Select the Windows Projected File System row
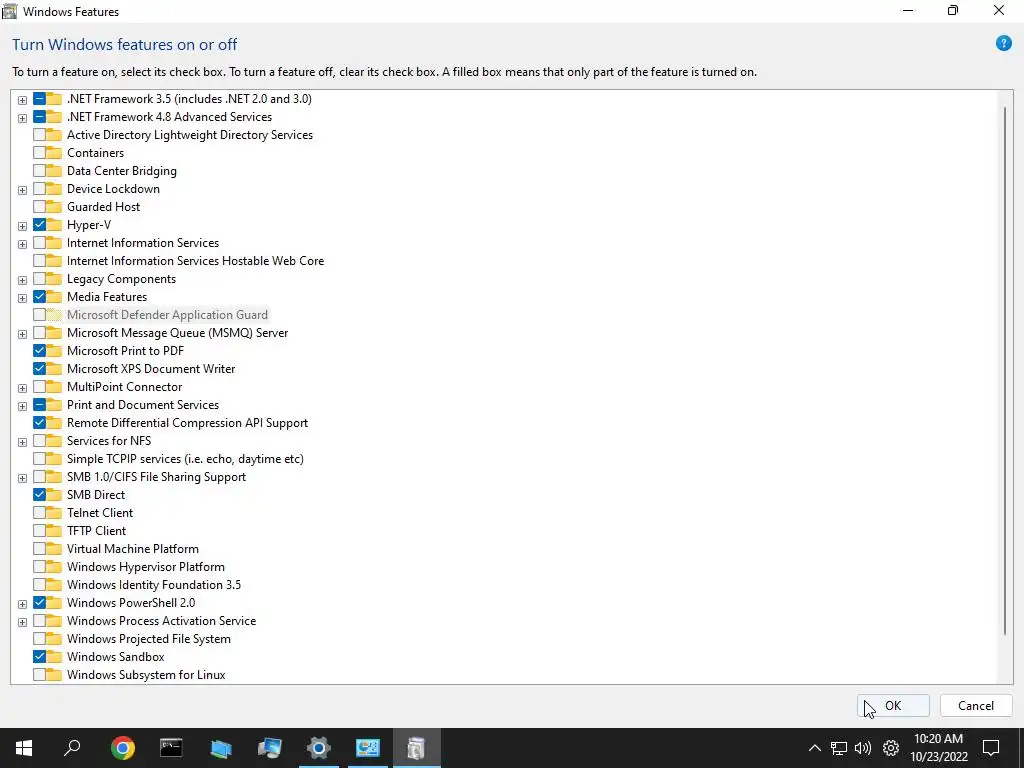 point(149,639)
